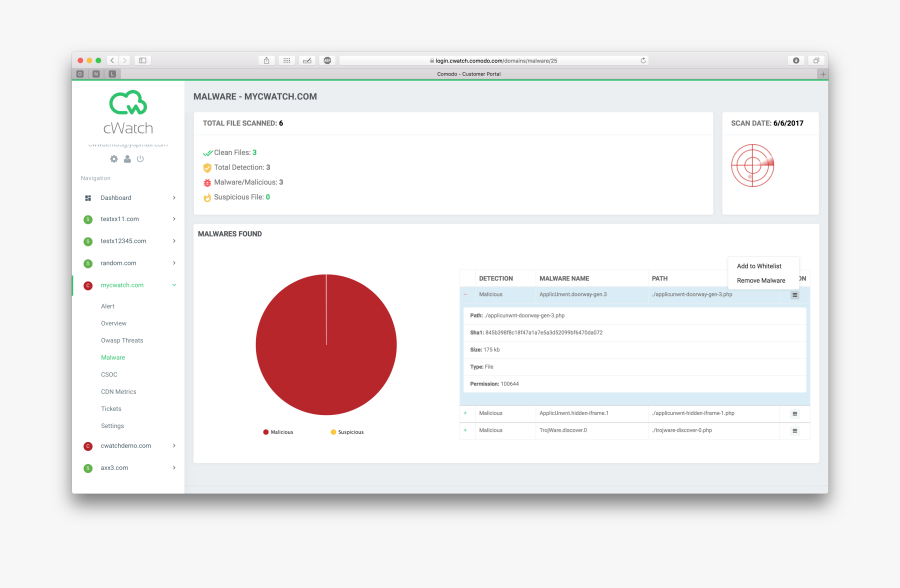Click the cWatch cloud logo

[x=128, y=103]
